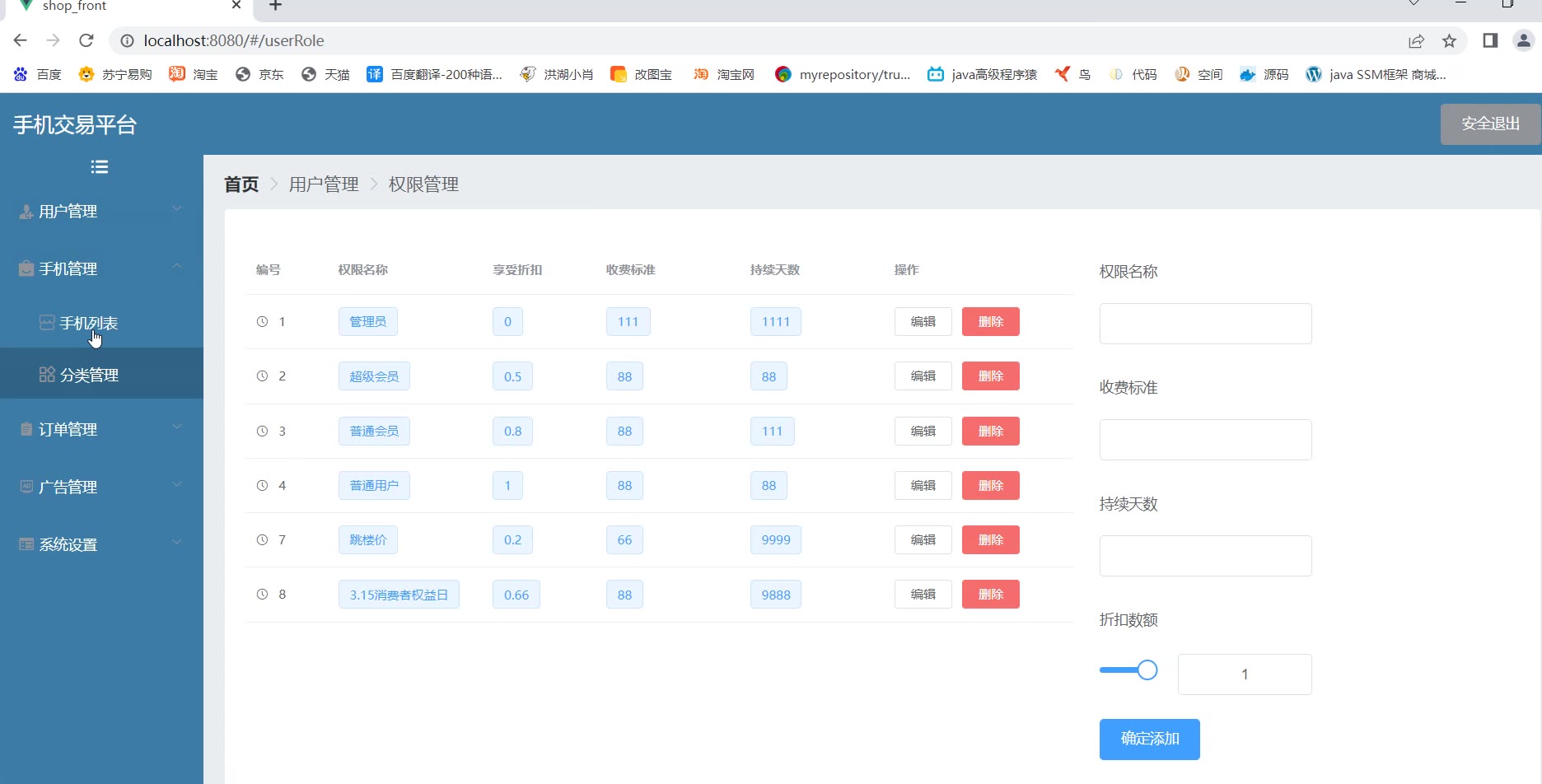1542x784 pixels.
Task: Click the clock icon in row 1
Action: (262, 321)
